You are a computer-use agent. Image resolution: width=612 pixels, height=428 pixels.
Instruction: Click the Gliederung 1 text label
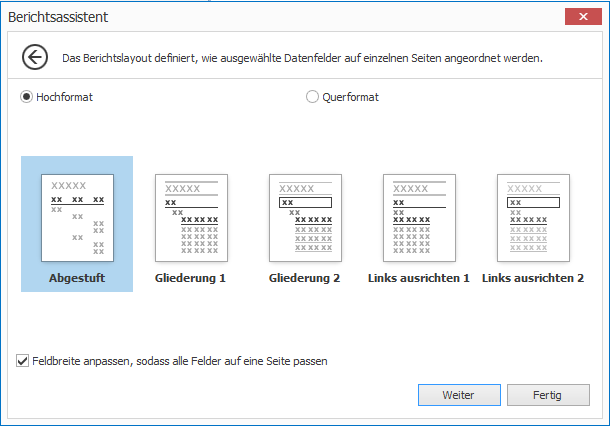point(191,278)
